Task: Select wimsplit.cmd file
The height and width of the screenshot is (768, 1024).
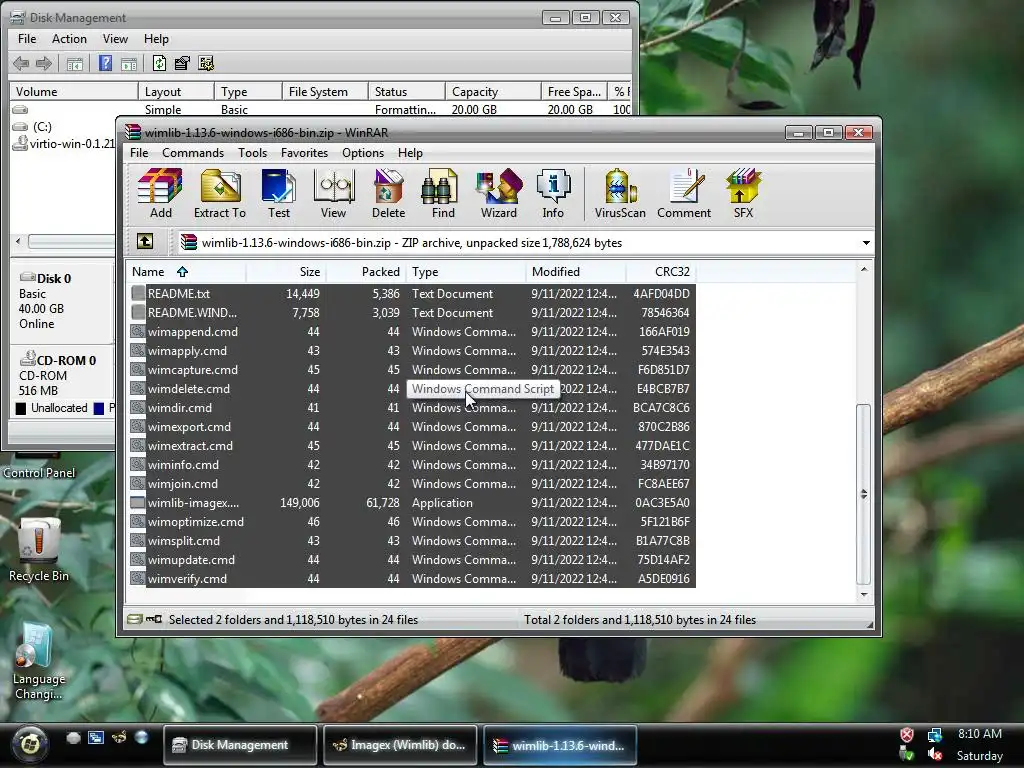Action: [412, 541]
